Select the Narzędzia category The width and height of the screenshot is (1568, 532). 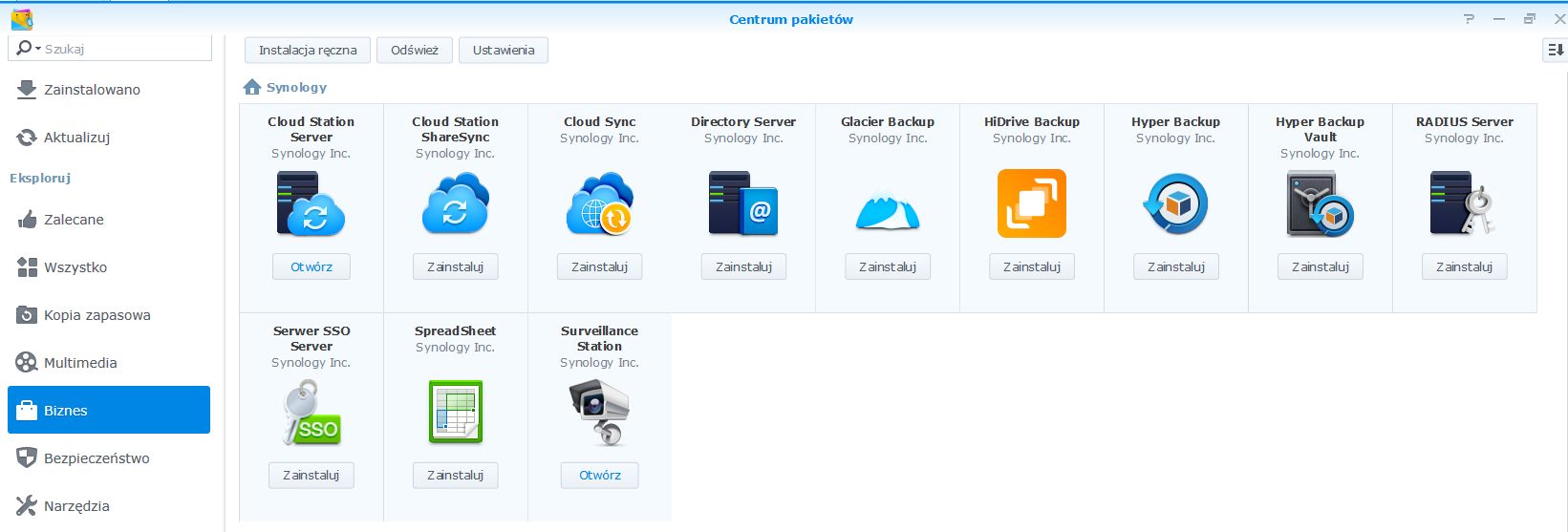[109, 506]
